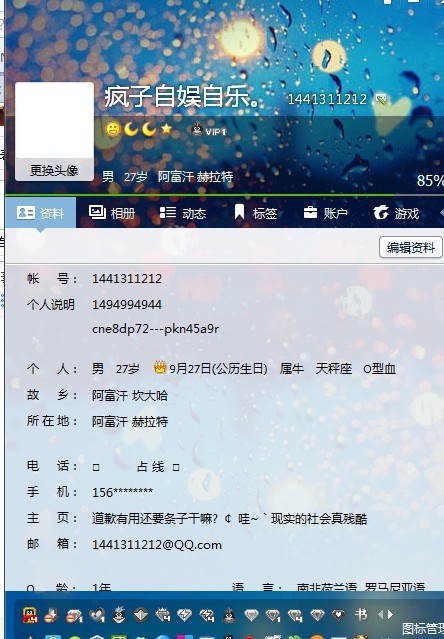Click the QQ number beside the nickname

(327, 99)
